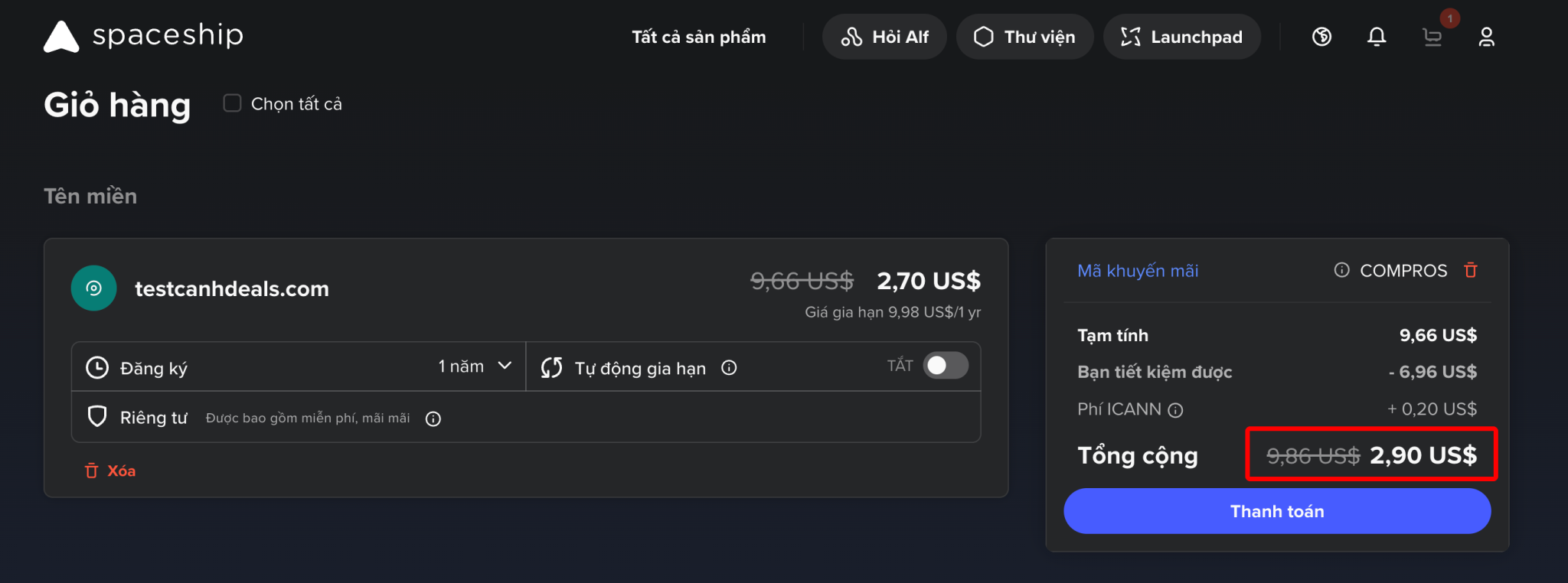Click the Mã khuyến mãi link
This screenshot has height=583, width=1568.
tap(1138, 271)
